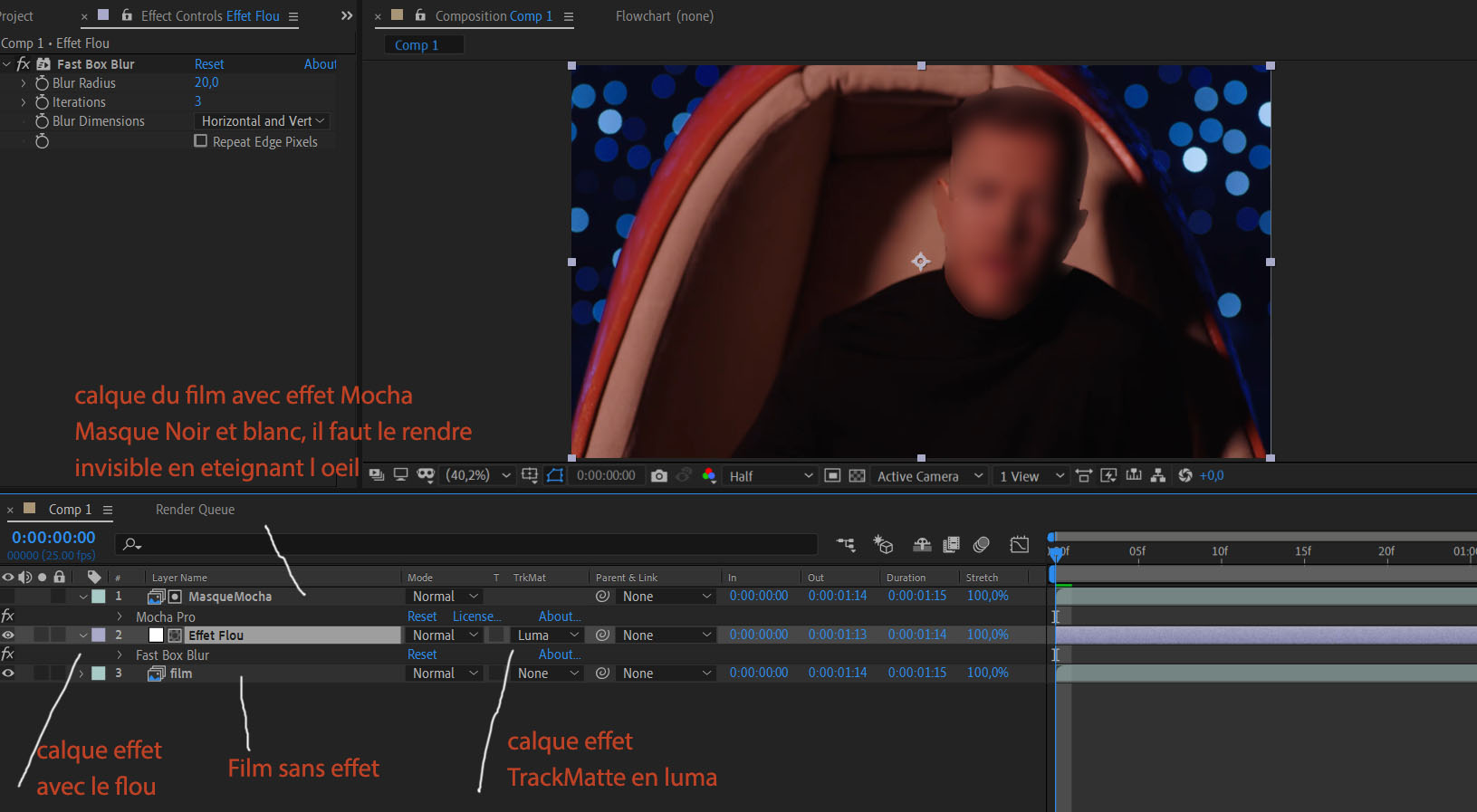The width and height of the screenshot is (1477, 812).
Task: Expand the film layer twirl arrow
Action: (x=82, y=673)
